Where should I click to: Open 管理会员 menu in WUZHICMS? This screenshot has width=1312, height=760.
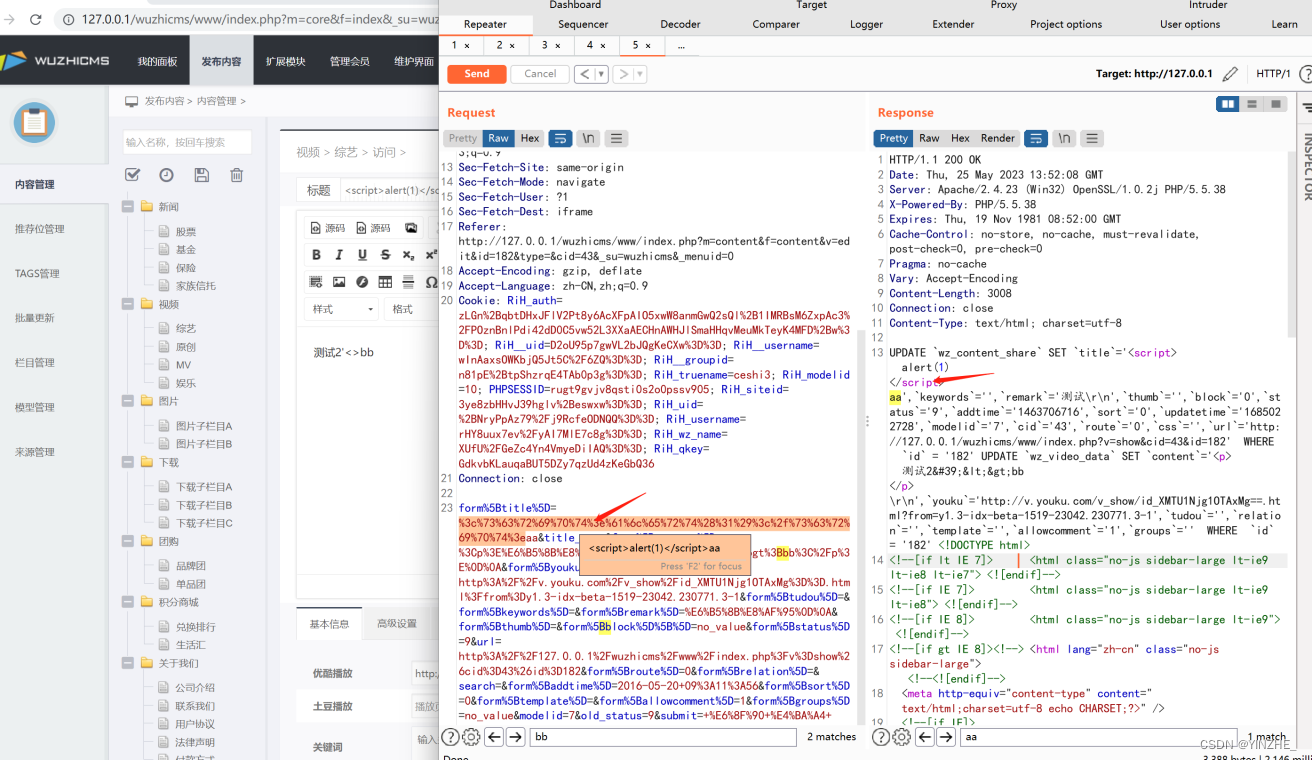pyautogui.click(x=350, y=61)
